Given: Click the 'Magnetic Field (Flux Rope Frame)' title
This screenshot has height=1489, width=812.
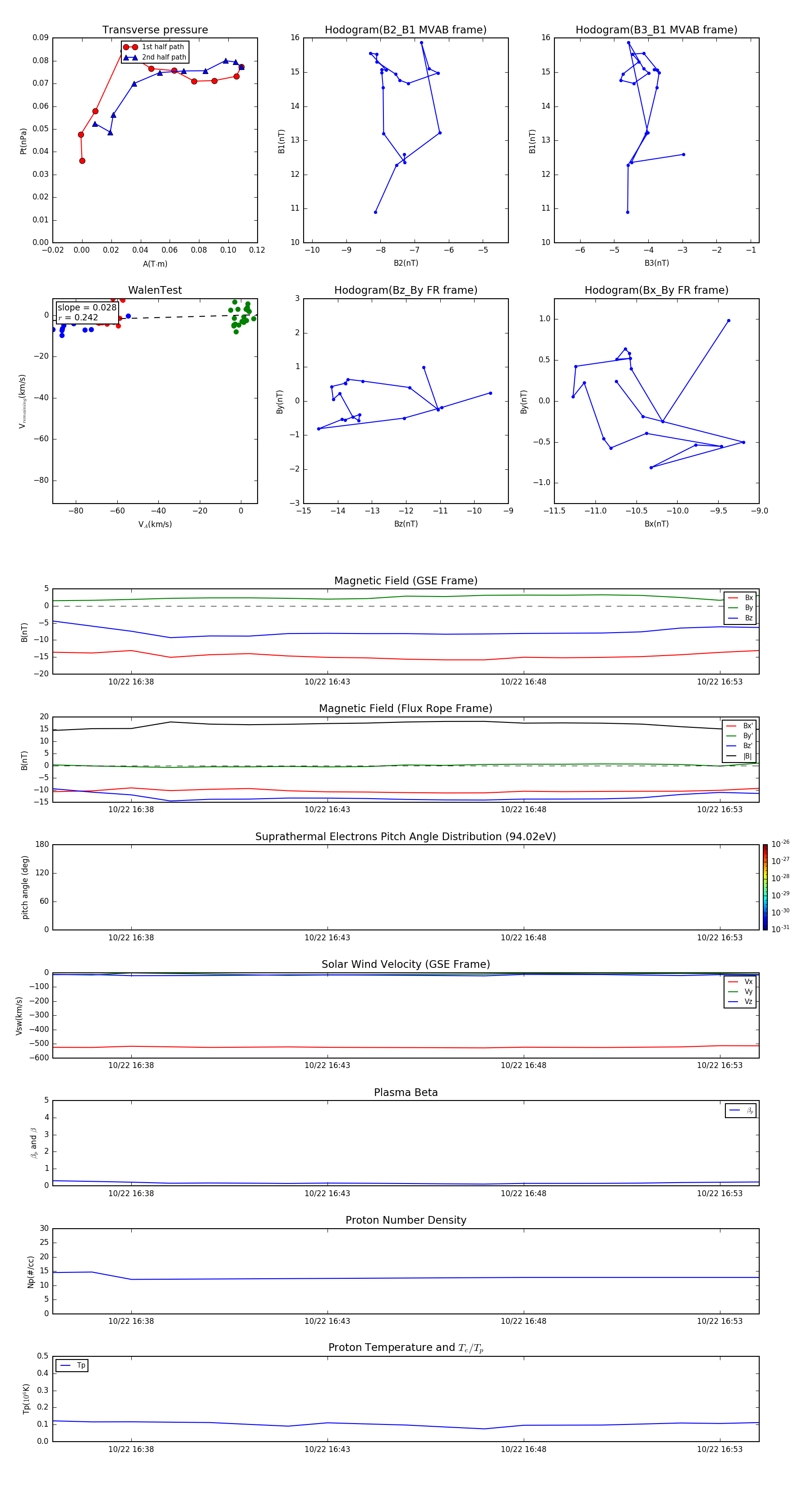Looking at the screenshot, I should [x=406, y=709].
